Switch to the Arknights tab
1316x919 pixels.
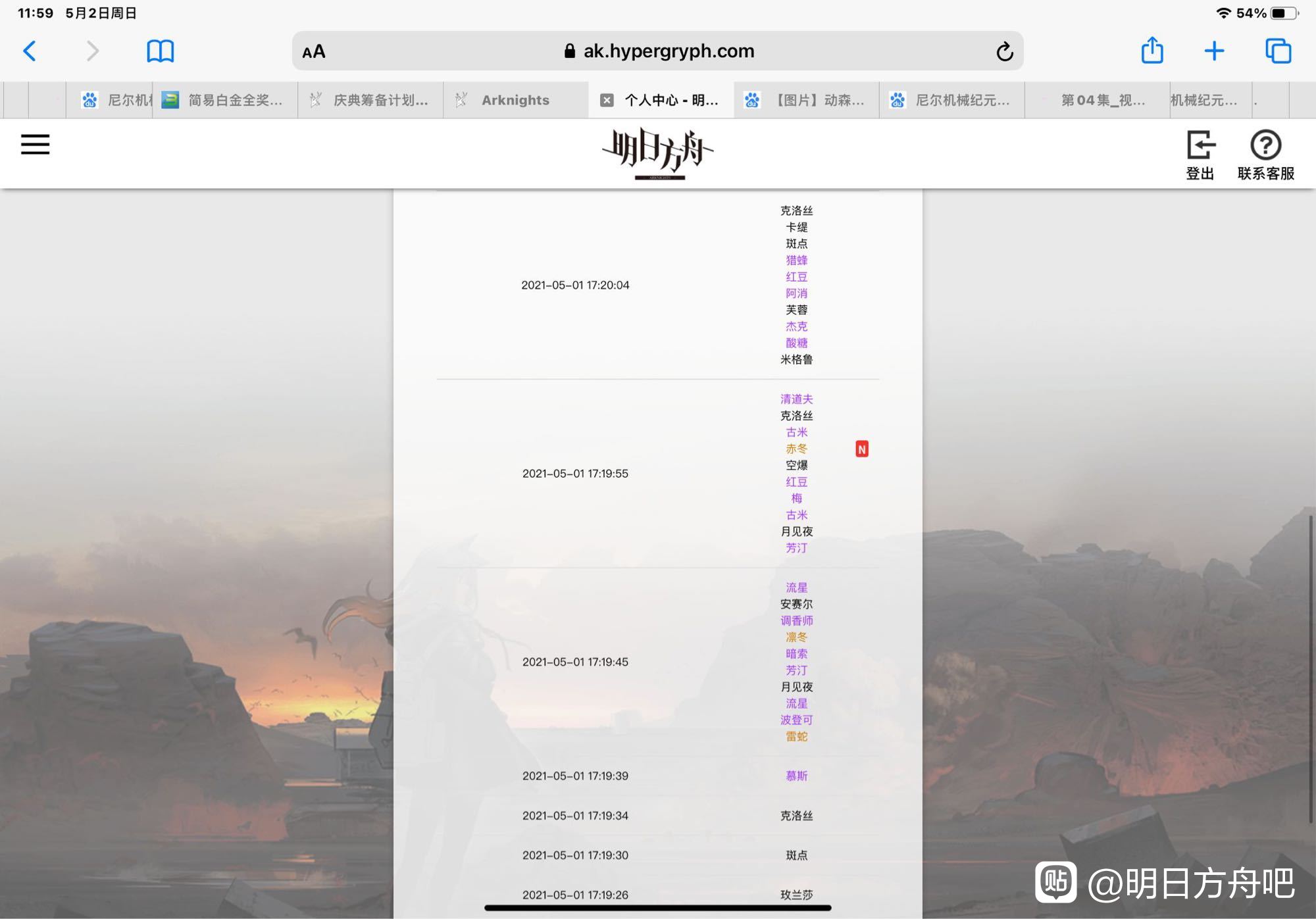516,100
